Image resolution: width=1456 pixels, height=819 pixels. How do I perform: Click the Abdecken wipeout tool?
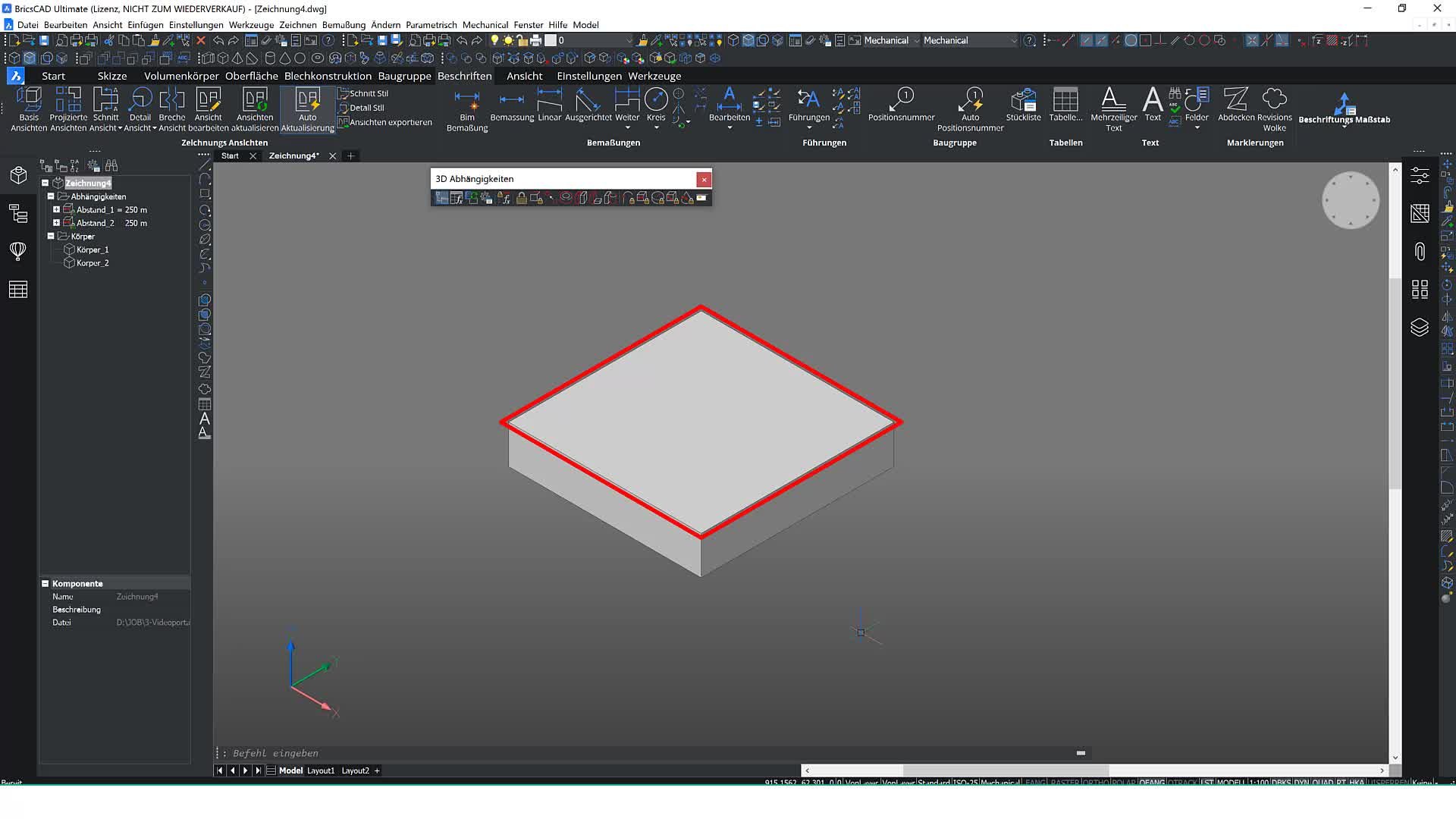click(x=1236, y=105)
